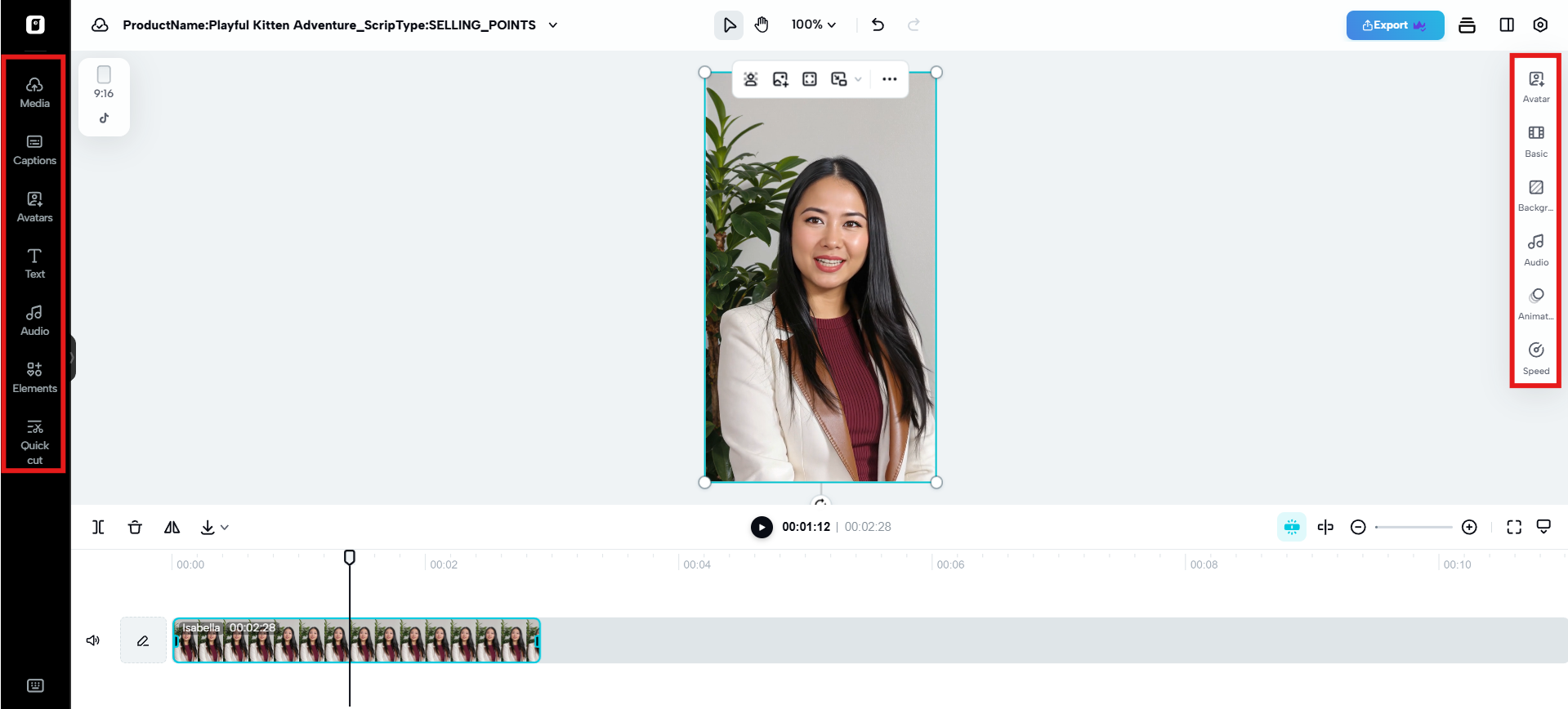Click the split clip tool
The height and width of the screenshot is (709, 1568).
click(98, 528)
